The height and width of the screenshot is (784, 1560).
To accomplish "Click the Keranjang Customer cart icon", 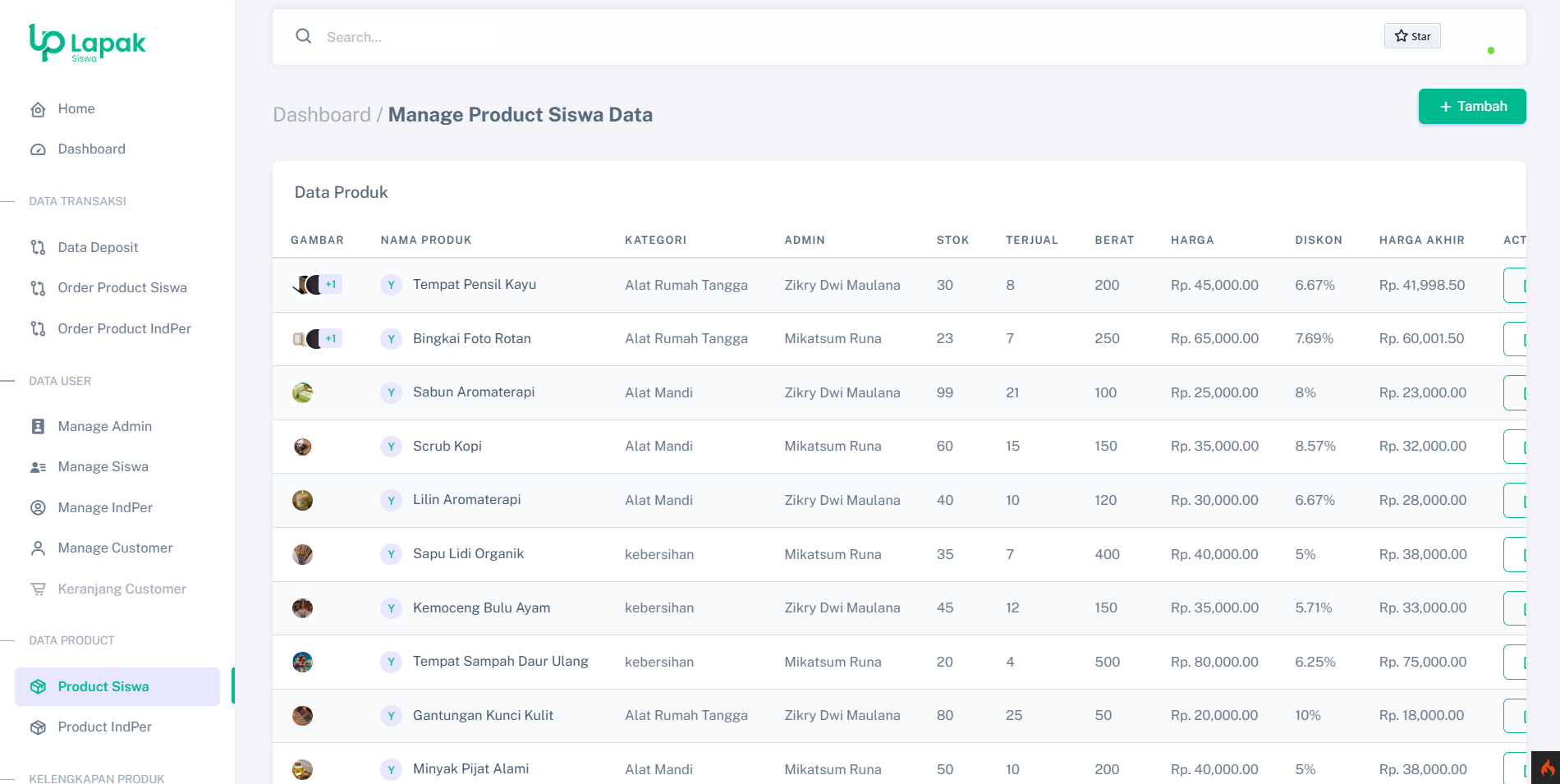I will [38, 589].
